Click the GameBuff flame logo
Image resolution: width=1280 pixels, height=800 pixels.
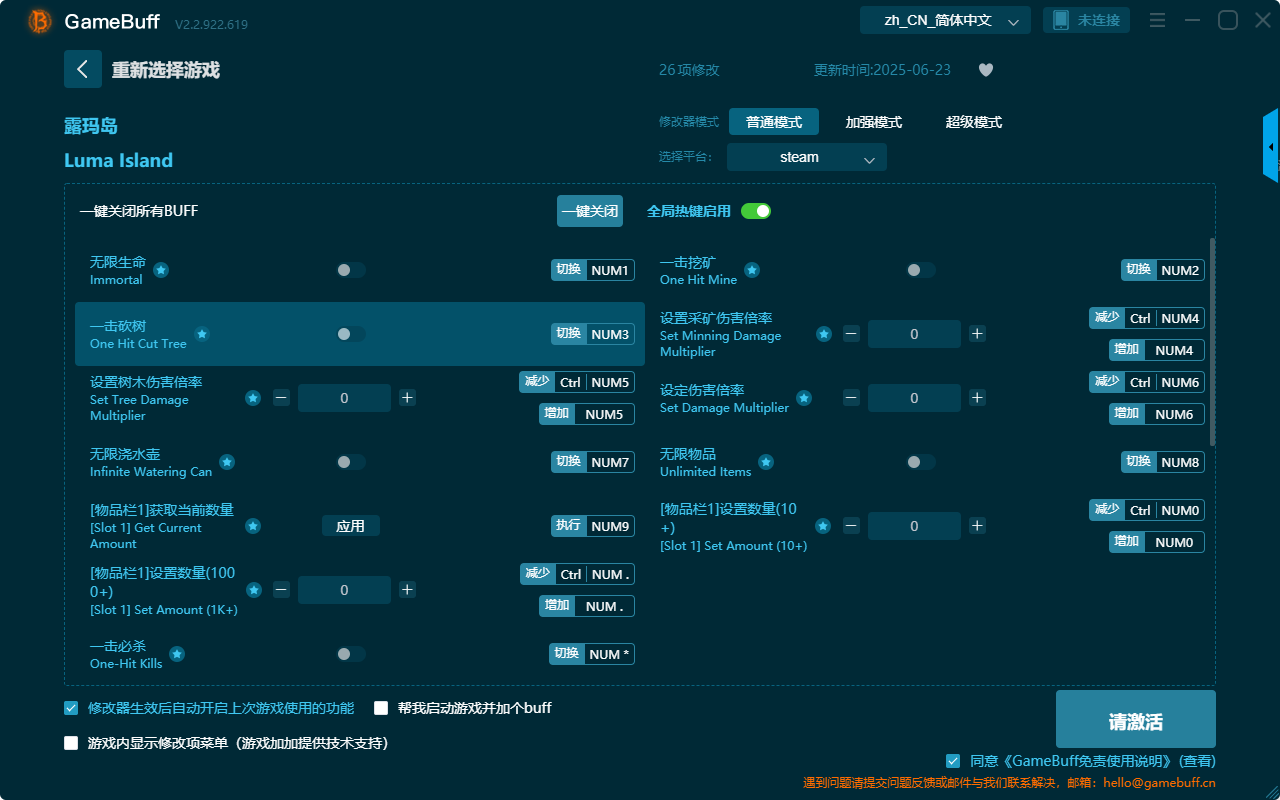point(38,20)
